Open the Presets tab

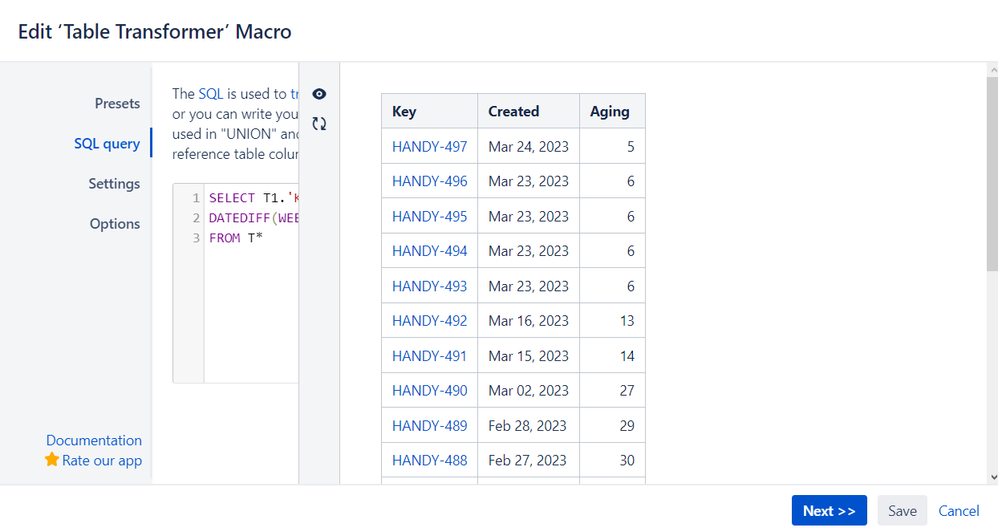117,103
